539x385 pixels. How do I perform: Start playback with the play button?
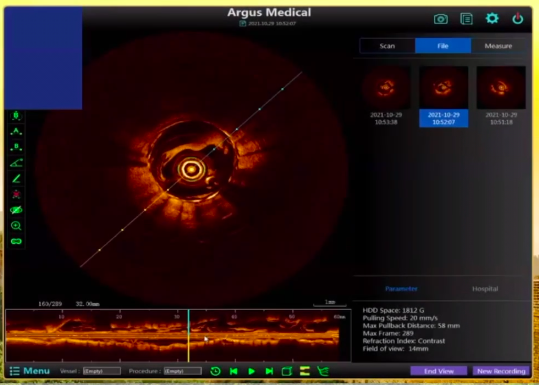251,371
